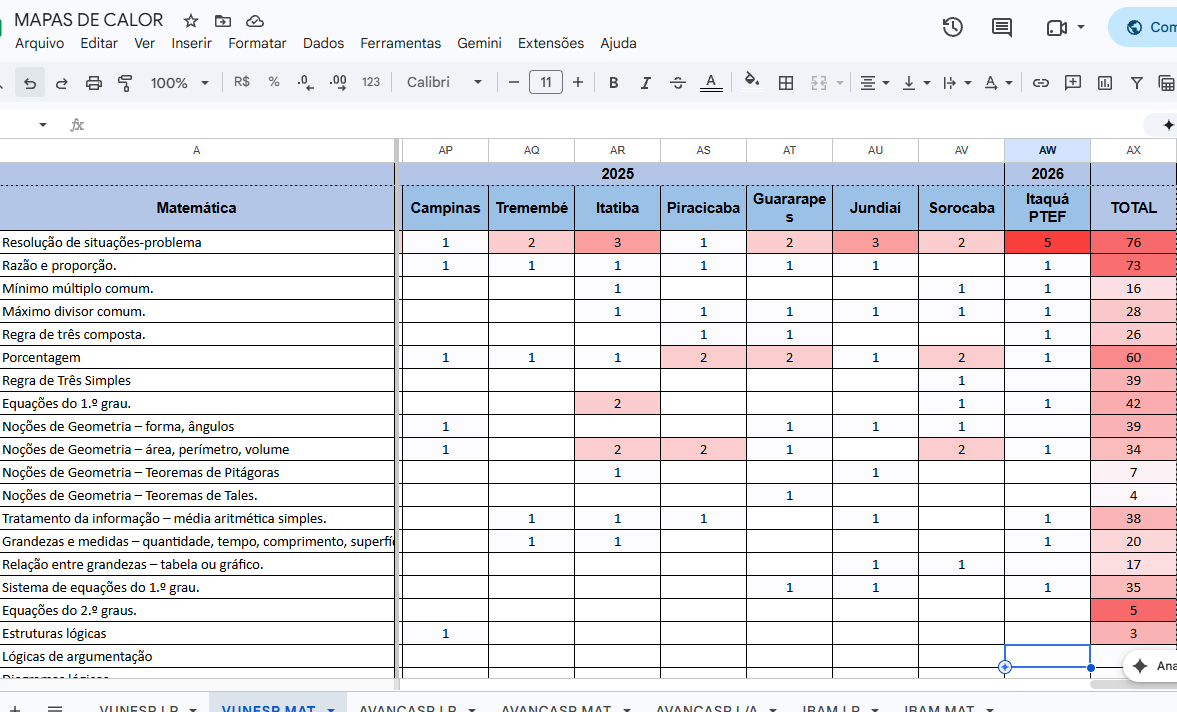The height and width of the screenshot is (712, 1177).
Task: Open the Calibri font dropdown
Action: tap(444, 82)
